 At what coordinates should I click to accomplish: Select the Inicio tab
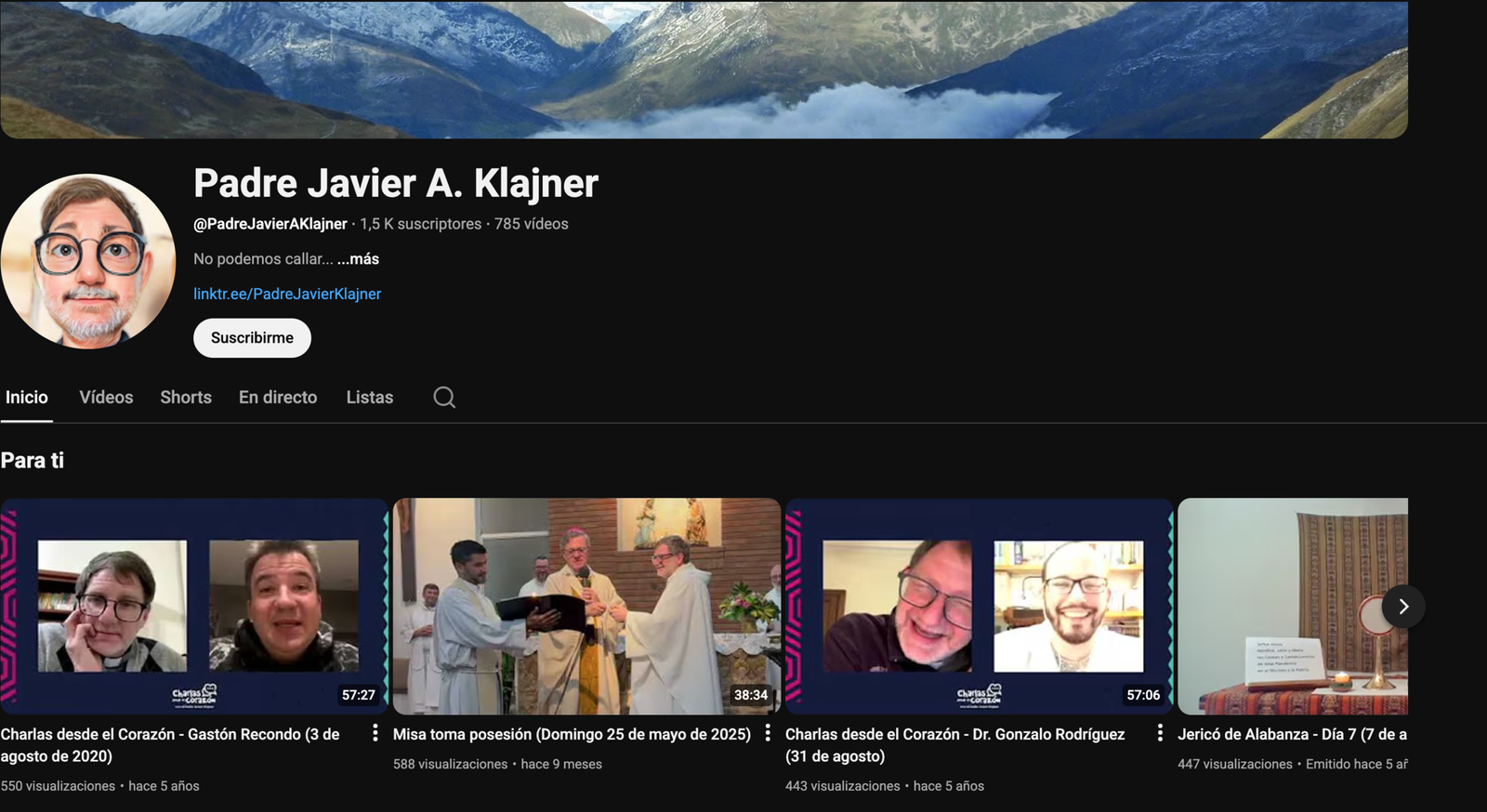pyautogui.click(x=27, y=398)
